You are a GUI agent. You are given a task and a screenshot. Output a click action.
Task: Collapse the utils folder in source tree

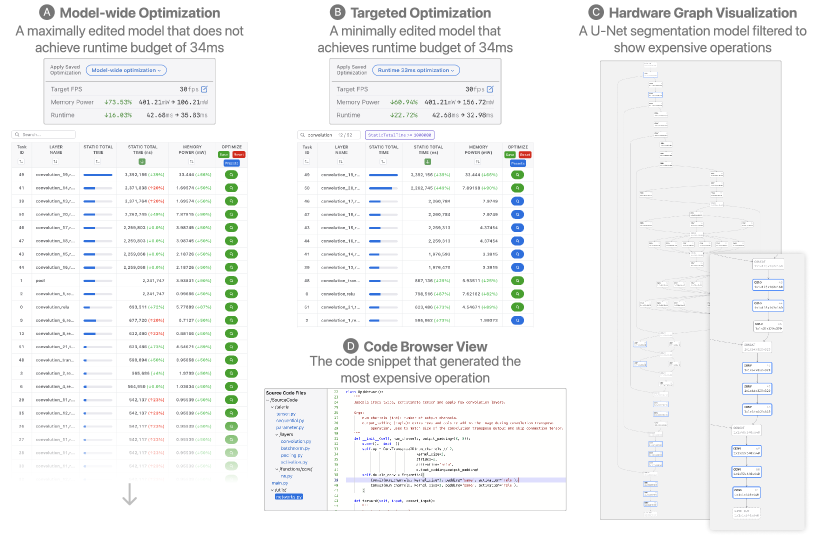273,490
